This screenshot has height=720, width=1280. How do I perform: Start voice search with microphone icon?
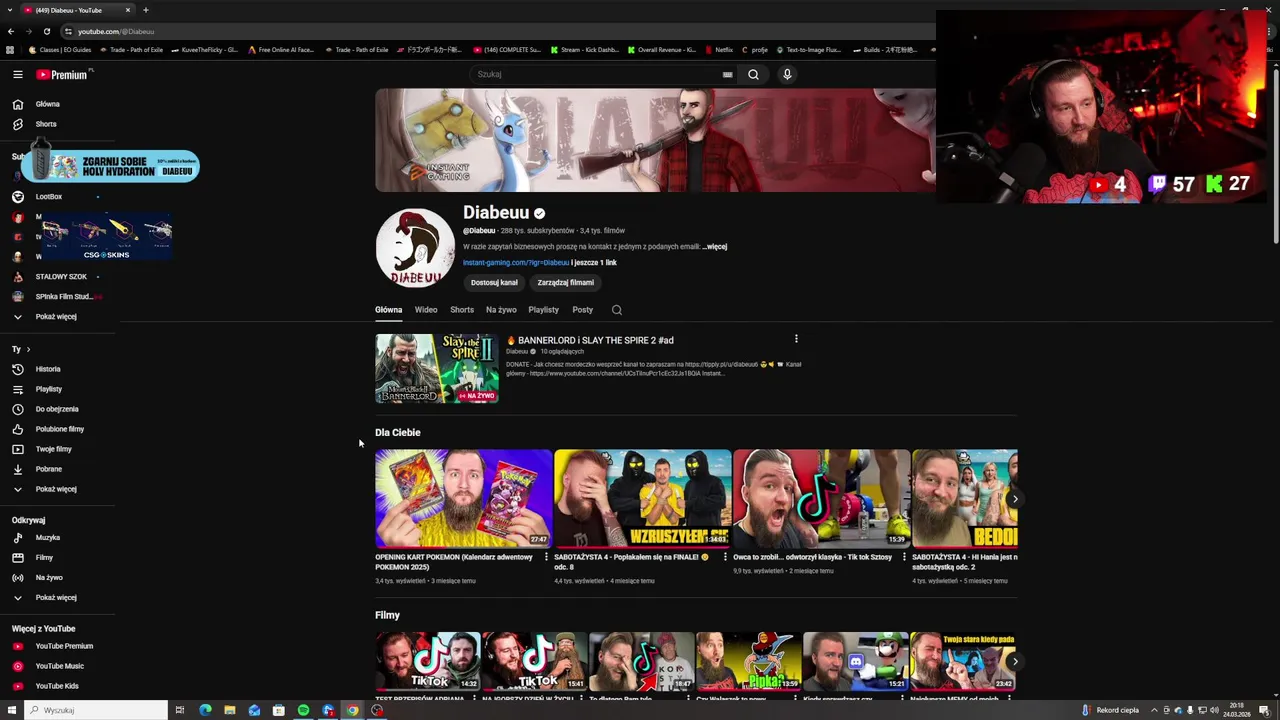click(787, 74)
